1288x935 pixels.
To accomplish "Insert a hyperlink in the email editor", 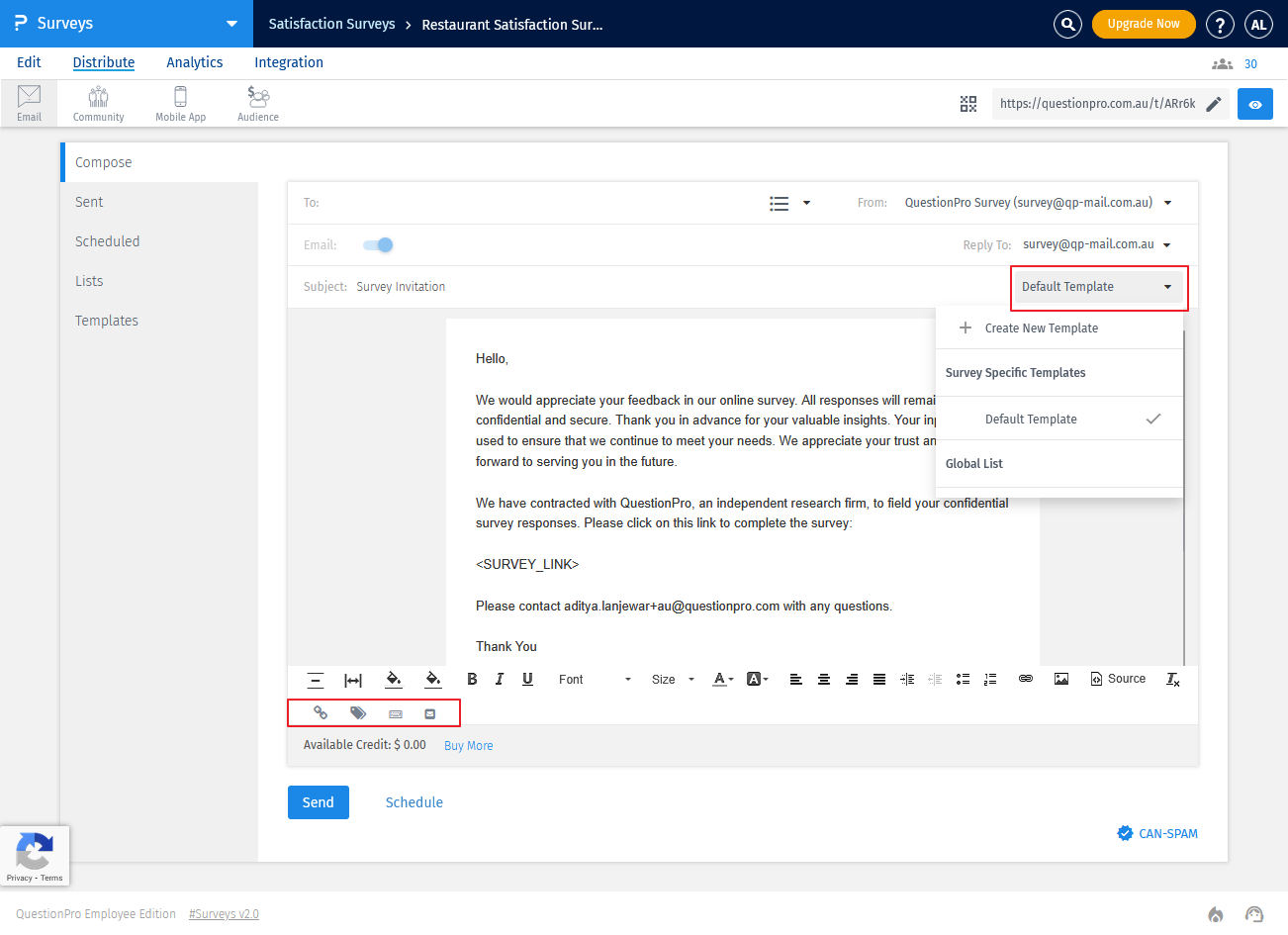I will point(1025,679).
